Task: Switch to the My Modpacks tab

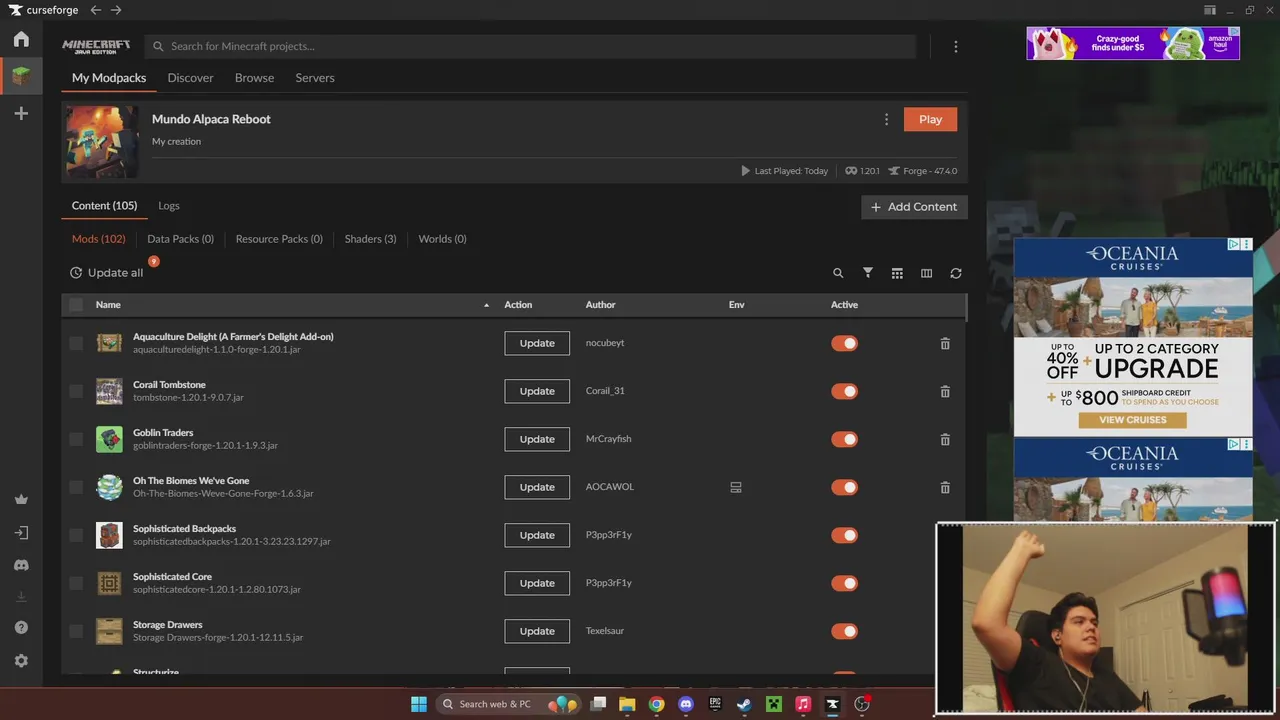Action: pyautogui.click(x=109, y=78)
